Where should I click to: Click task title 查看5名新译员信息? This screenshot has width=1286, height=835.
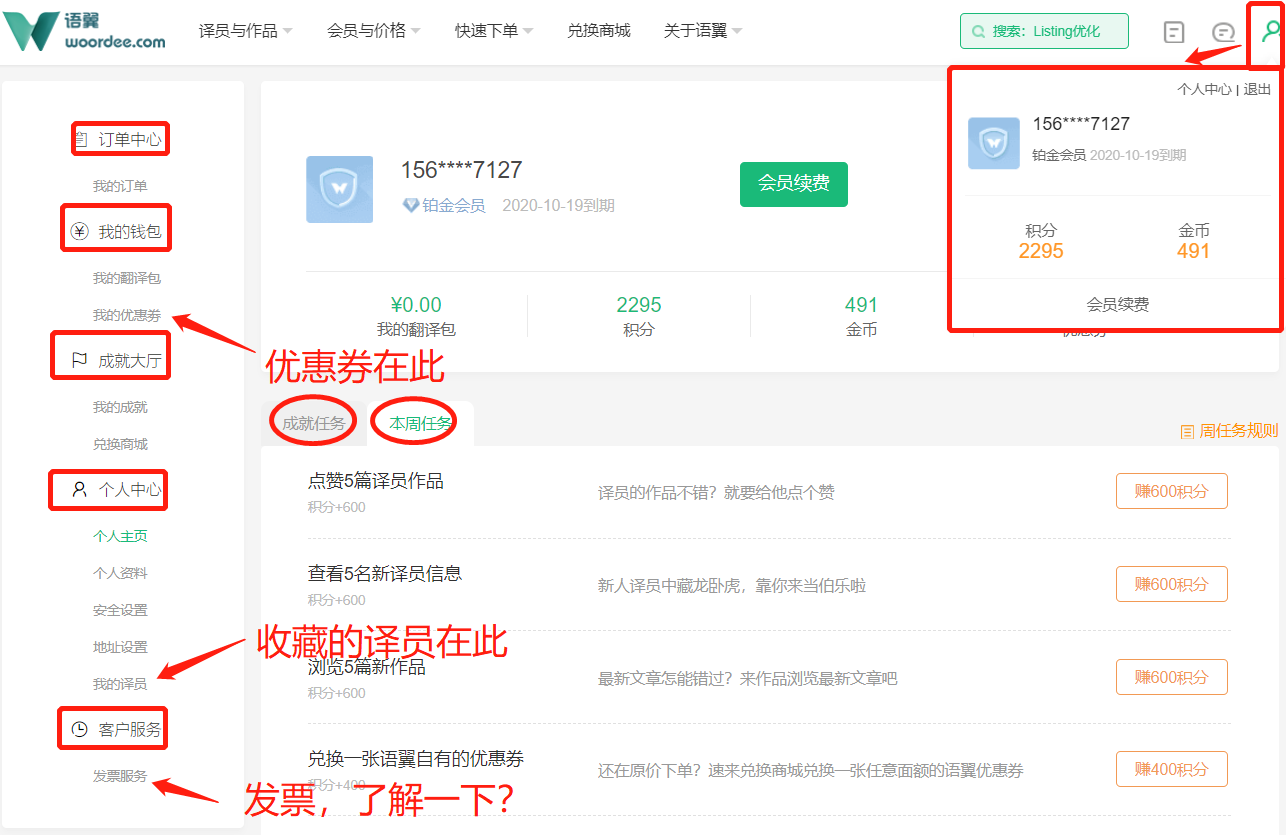tap(385, 573)
